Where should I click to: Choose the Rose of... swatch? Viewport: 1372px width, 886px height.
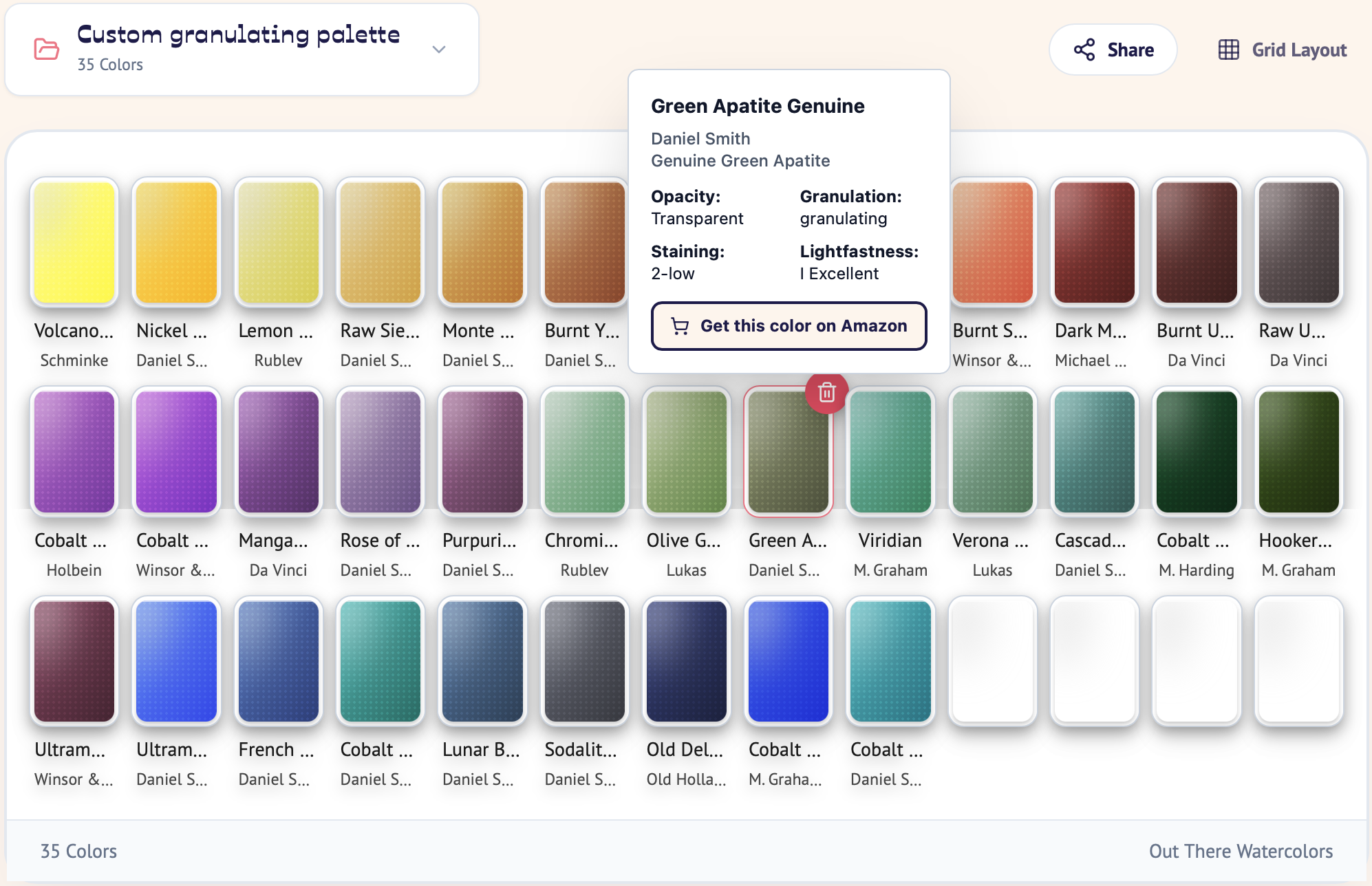pos(380,452)
